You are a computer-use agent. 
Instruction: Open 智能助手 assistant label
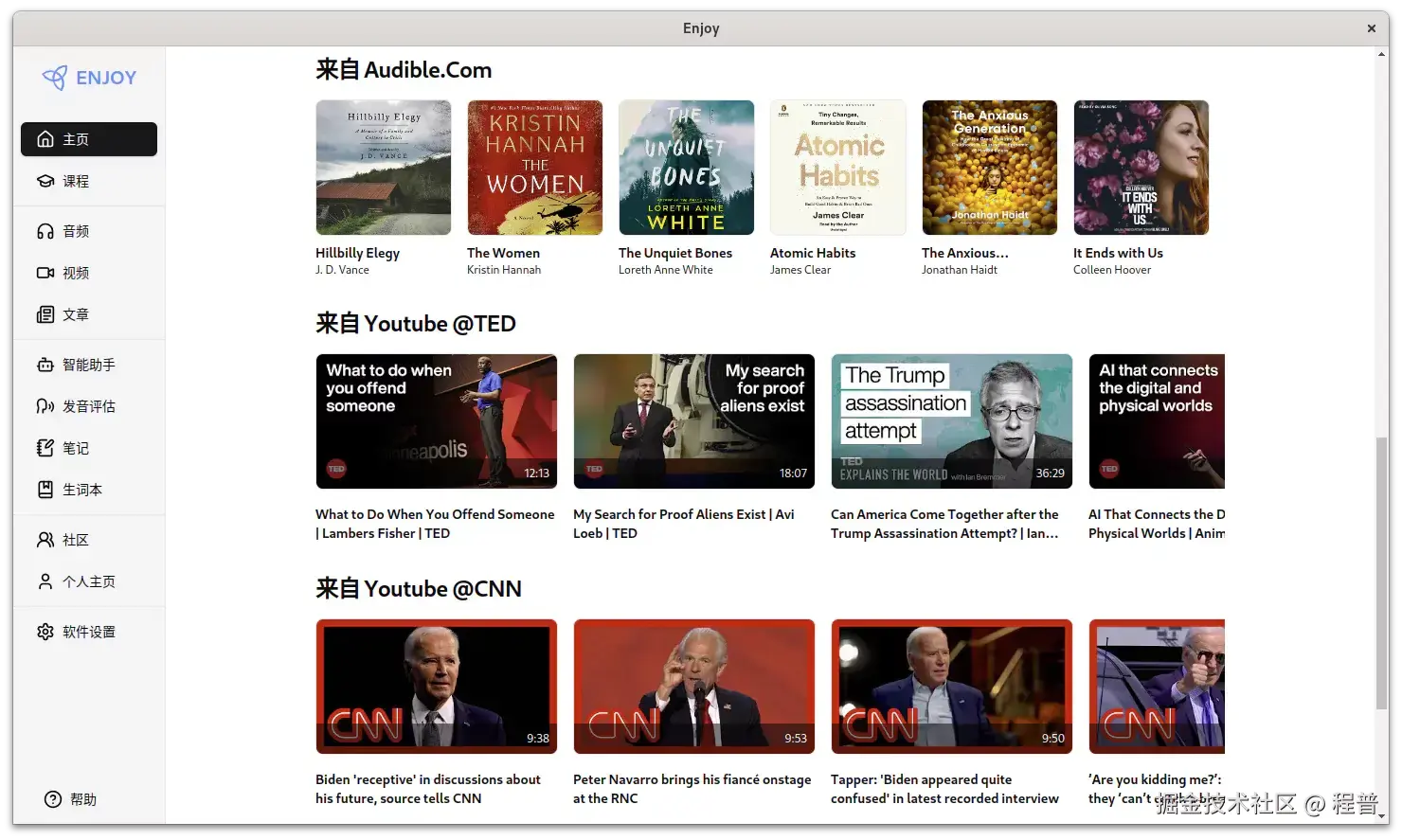[89, 365]
